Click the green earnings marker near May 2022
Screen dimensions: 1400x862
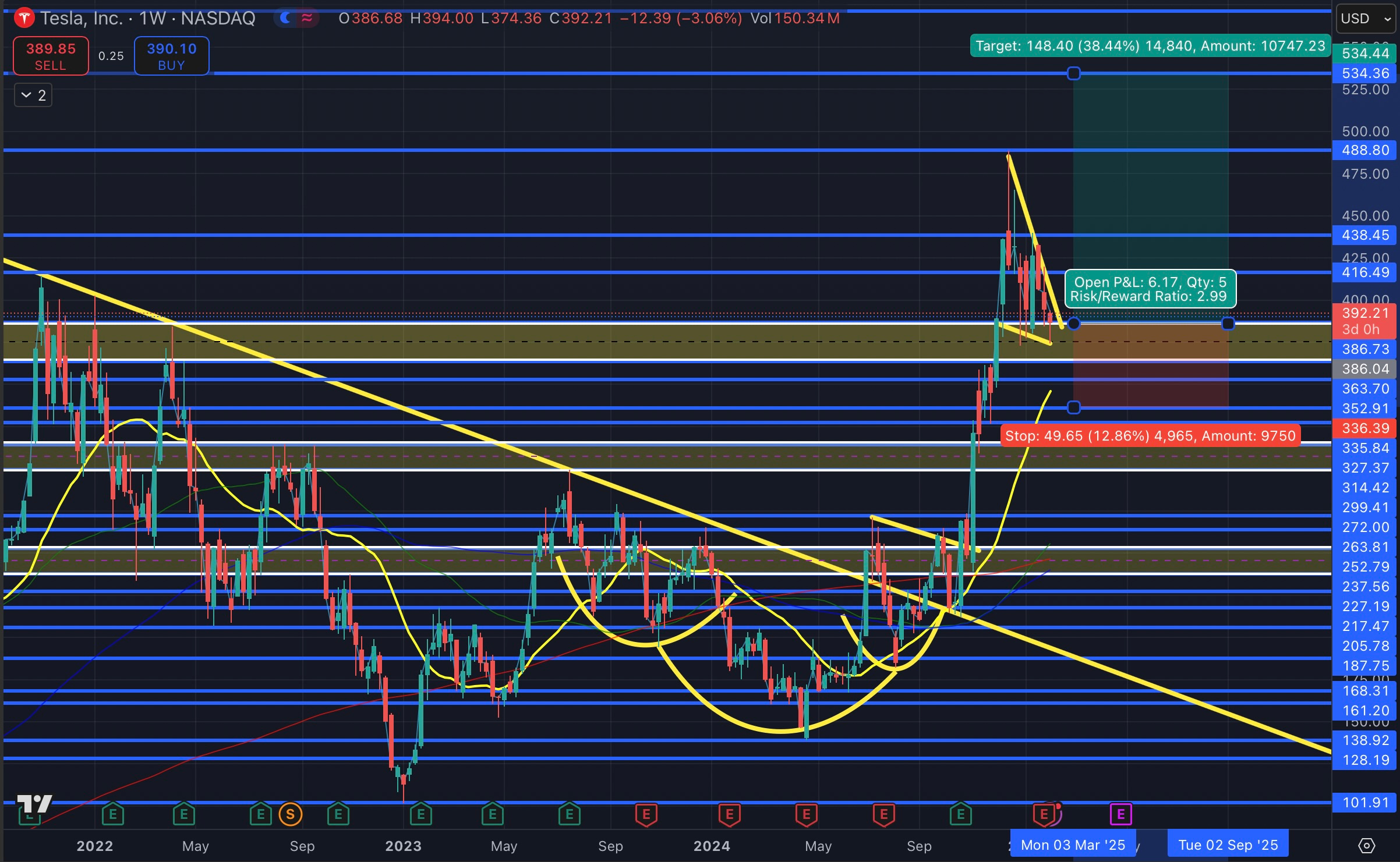click(183, 814)
